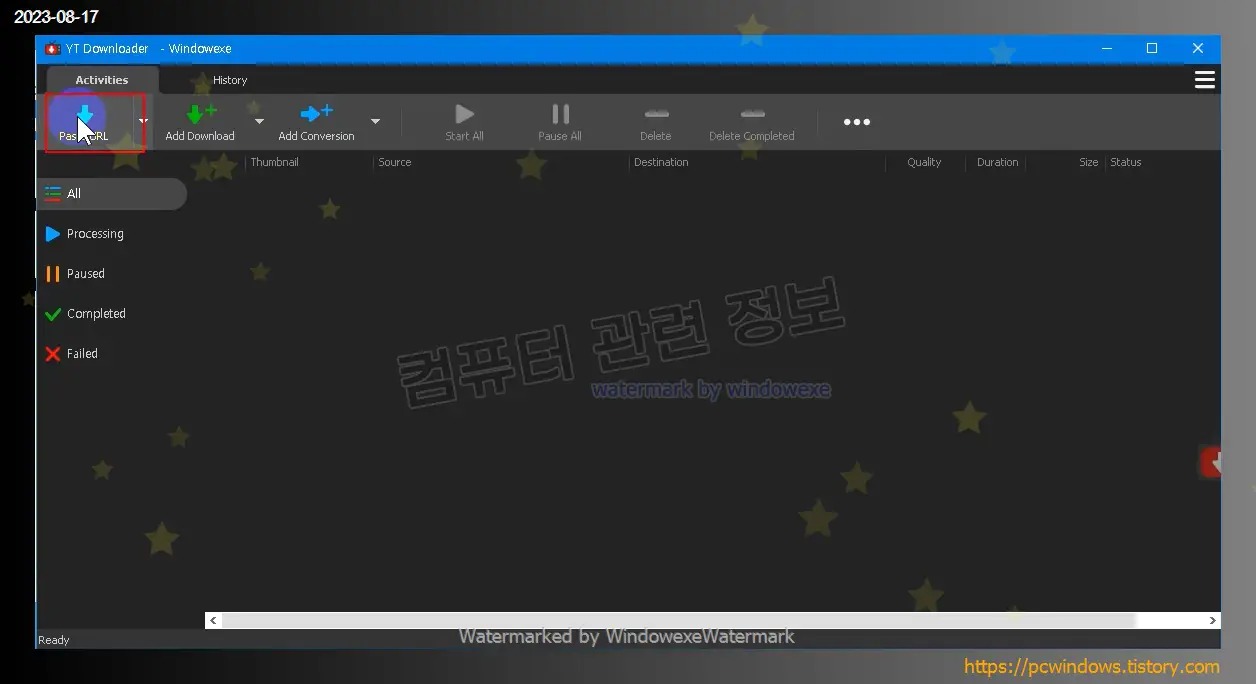Close the YT Downloader window

tap(1197, 48)
